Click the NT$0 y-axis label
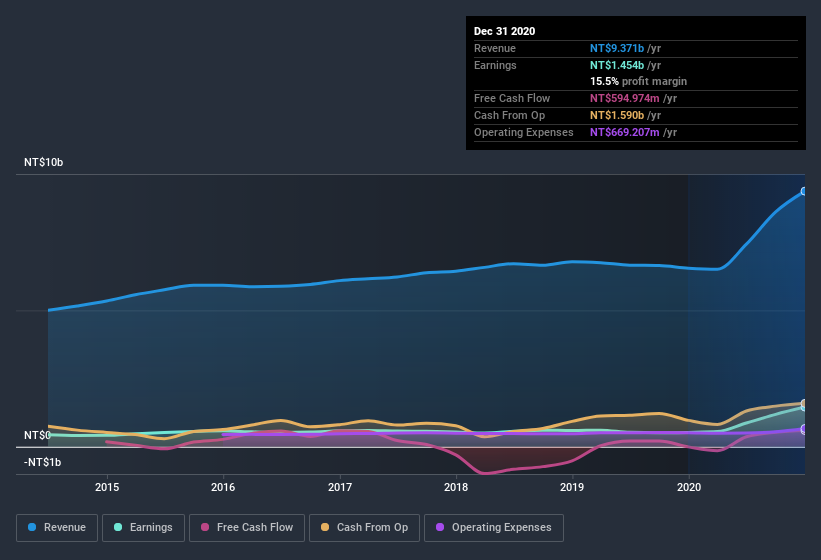This screenshot has height=560, width=821. click(37, 435)
